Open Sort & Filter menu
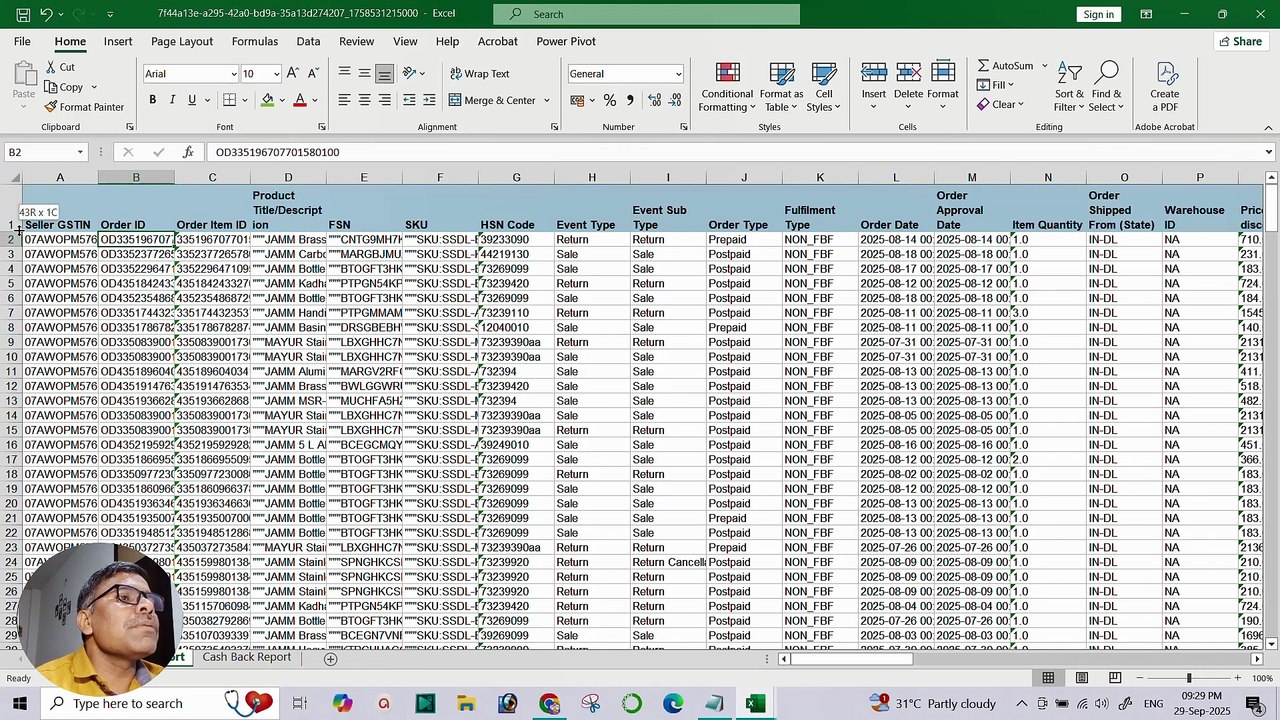This screenshot has height=720, width=1280. [x=1069, y=87]
